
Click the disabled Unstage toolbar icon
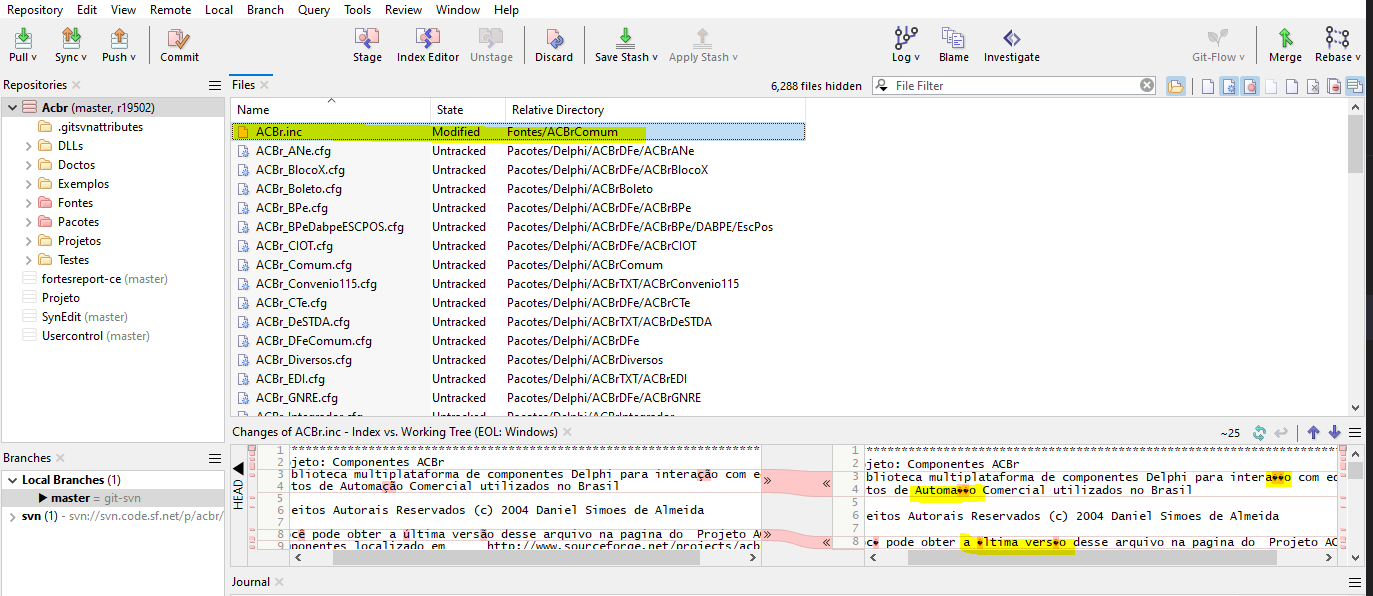[x=491, y=38]
